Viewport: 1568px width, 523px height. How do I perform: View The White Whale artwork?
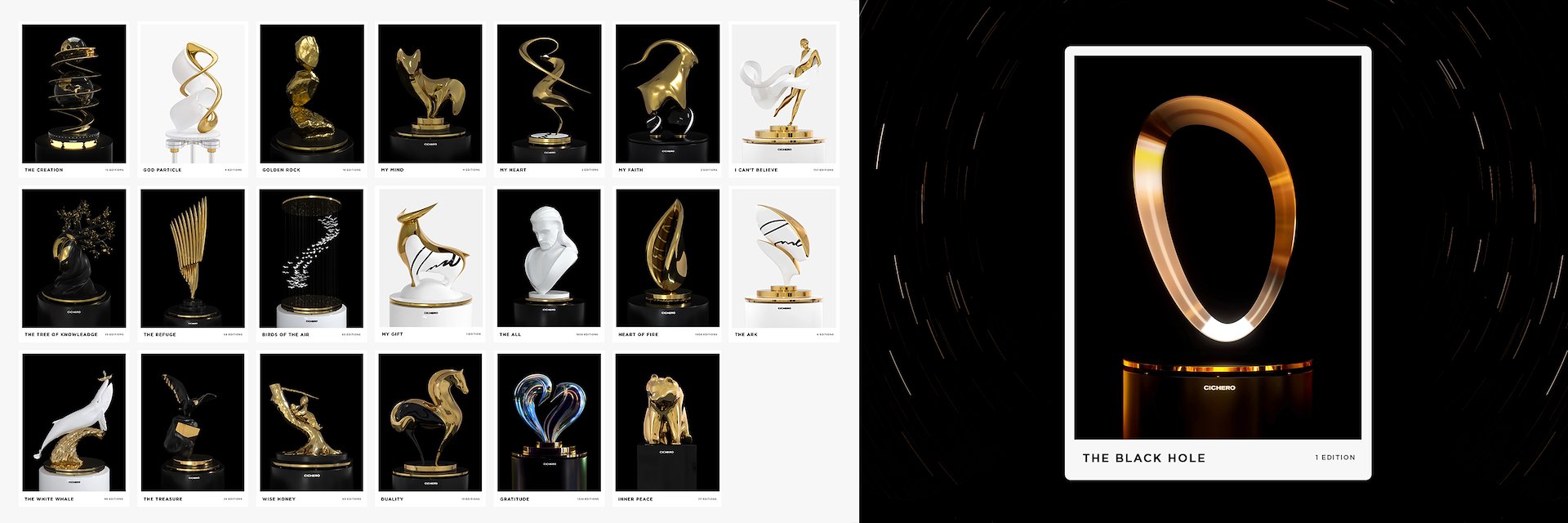[x=74, y=428]
